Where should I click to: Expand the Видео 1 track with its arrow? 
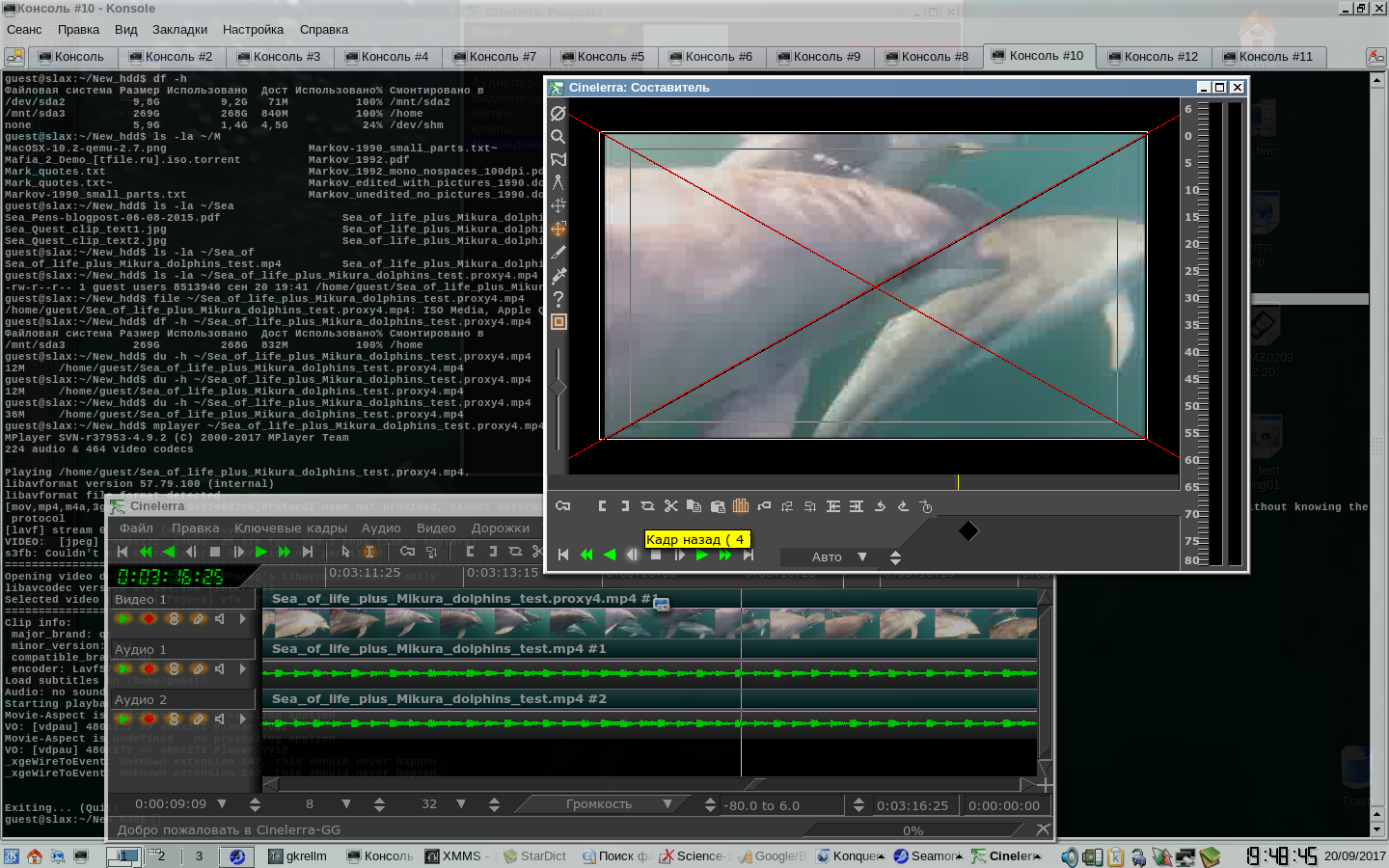coord(243,618)
